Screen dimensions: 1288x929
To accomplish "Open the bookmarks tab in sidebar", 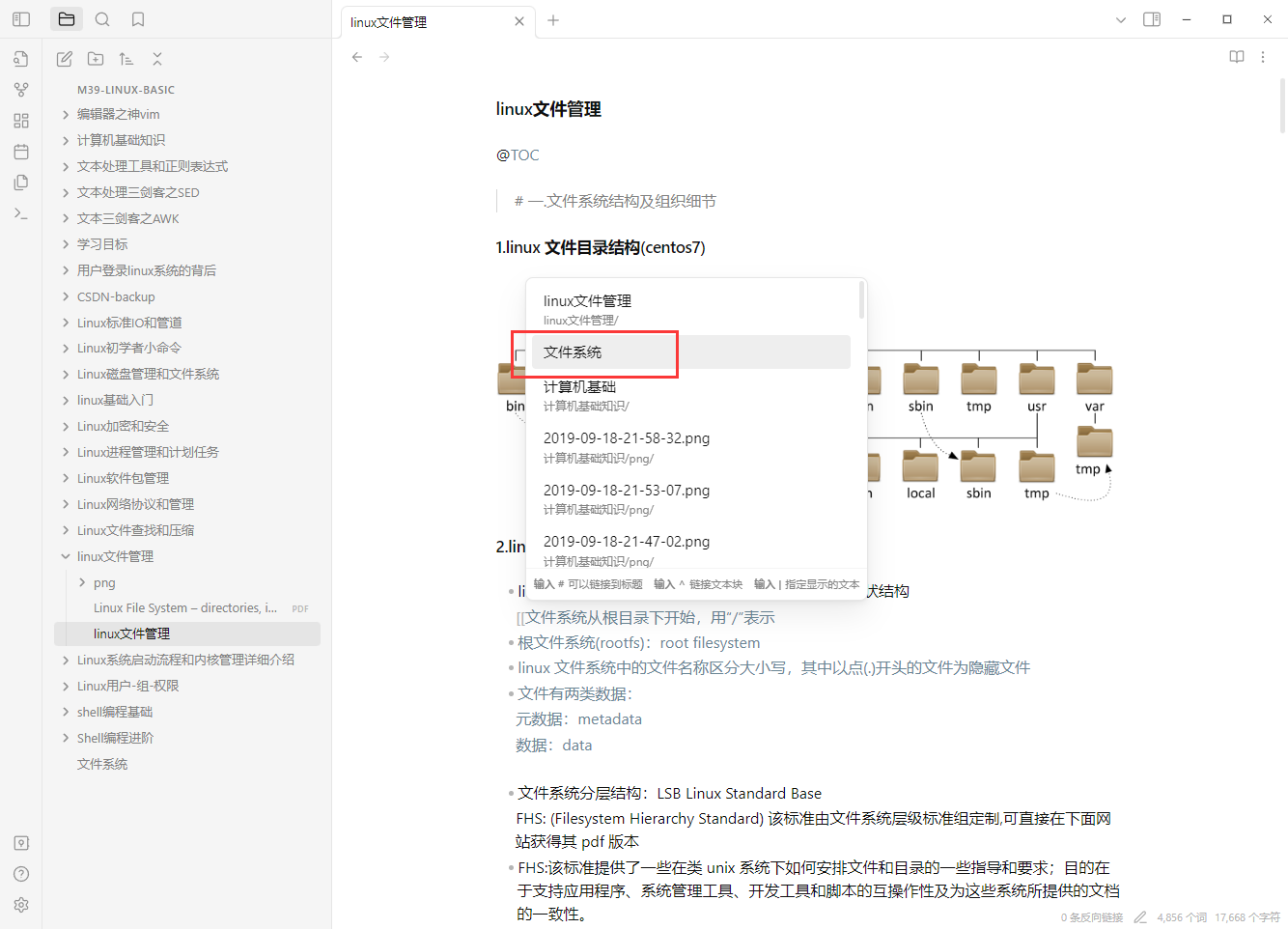I will (x=138, y=19).
